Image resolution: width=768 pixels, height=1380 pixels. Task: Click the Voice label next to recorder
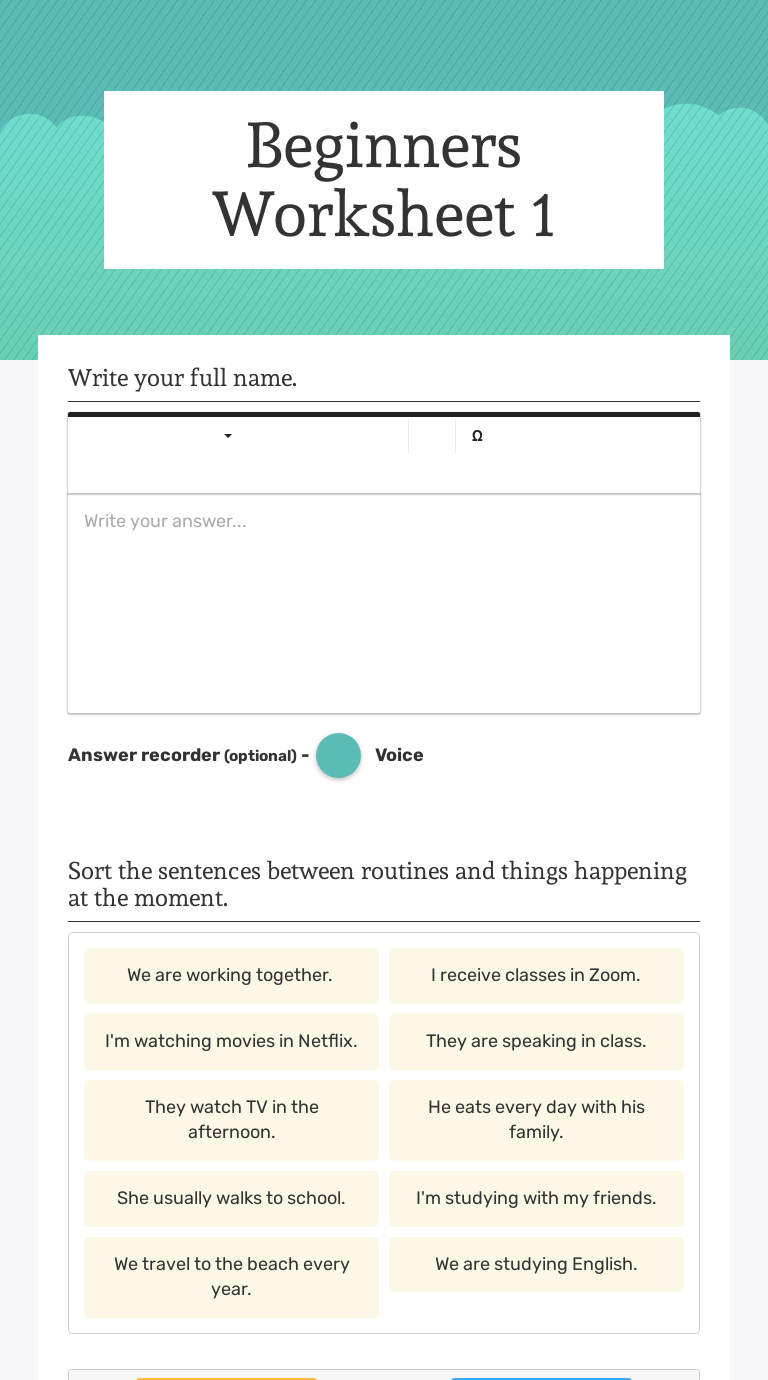399,755
